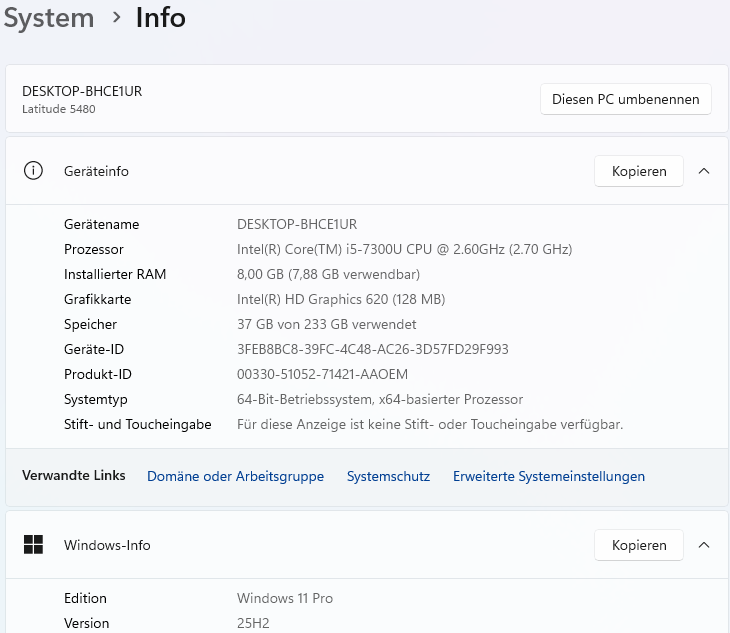Select the 37 GB von 233 GB verwendet value
Image resolution: width=730 pixels, height=633 pixels.
pyautogui.click(x=326, y=324)
